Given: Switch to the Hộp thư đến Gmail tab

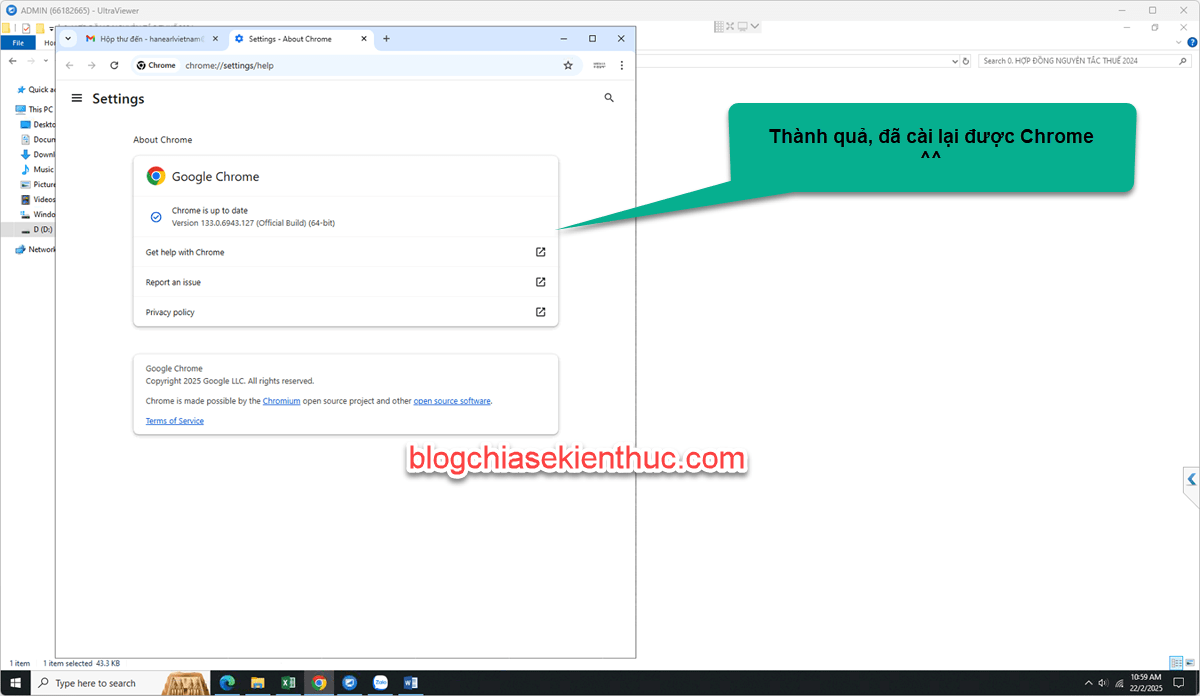Looking at the screenshot, I should [150, 39].
